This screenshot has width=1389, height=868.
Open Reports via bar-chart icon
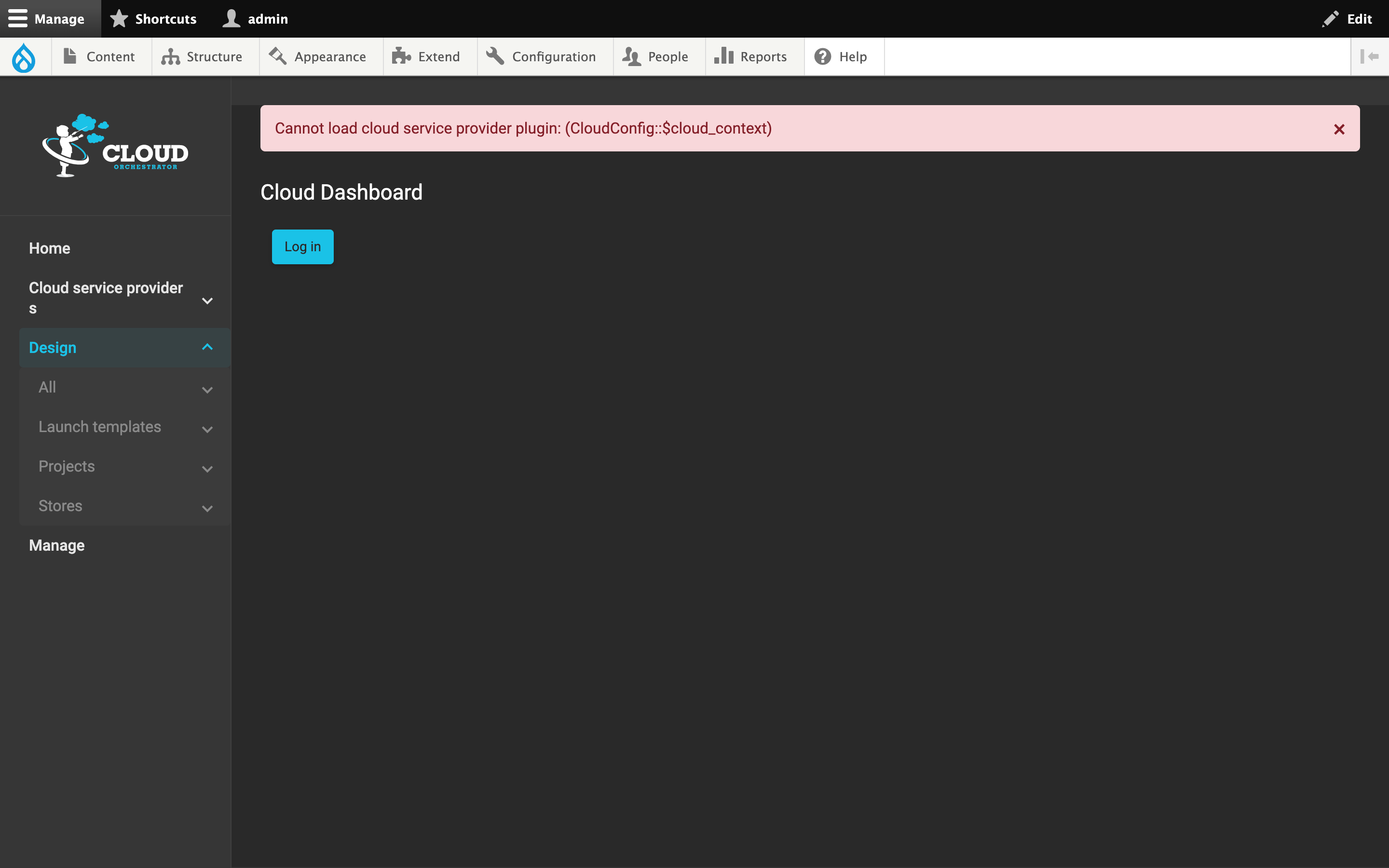(x=724, y=56)
